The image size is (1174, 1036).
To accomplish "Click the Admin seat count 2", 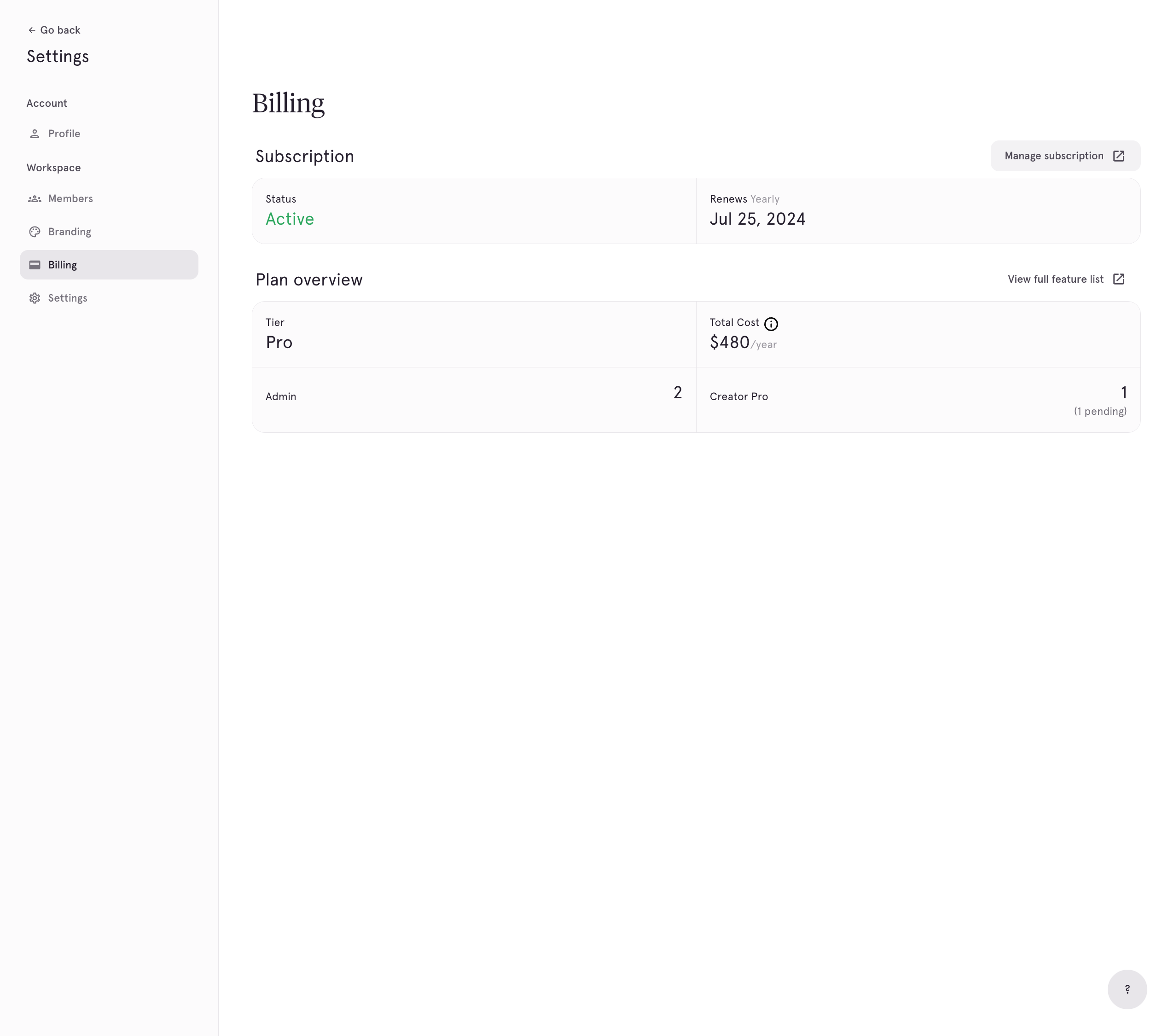I will pyautogui.click(x=678, y=393).
